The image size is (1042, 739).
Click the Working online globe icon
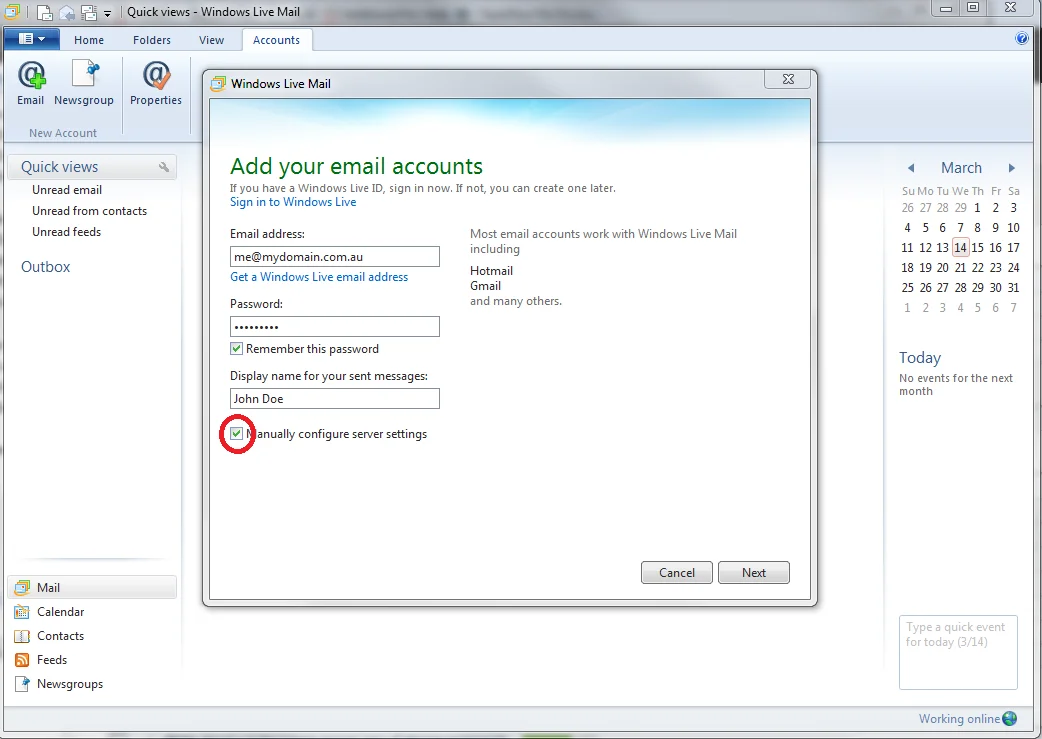1009,718
